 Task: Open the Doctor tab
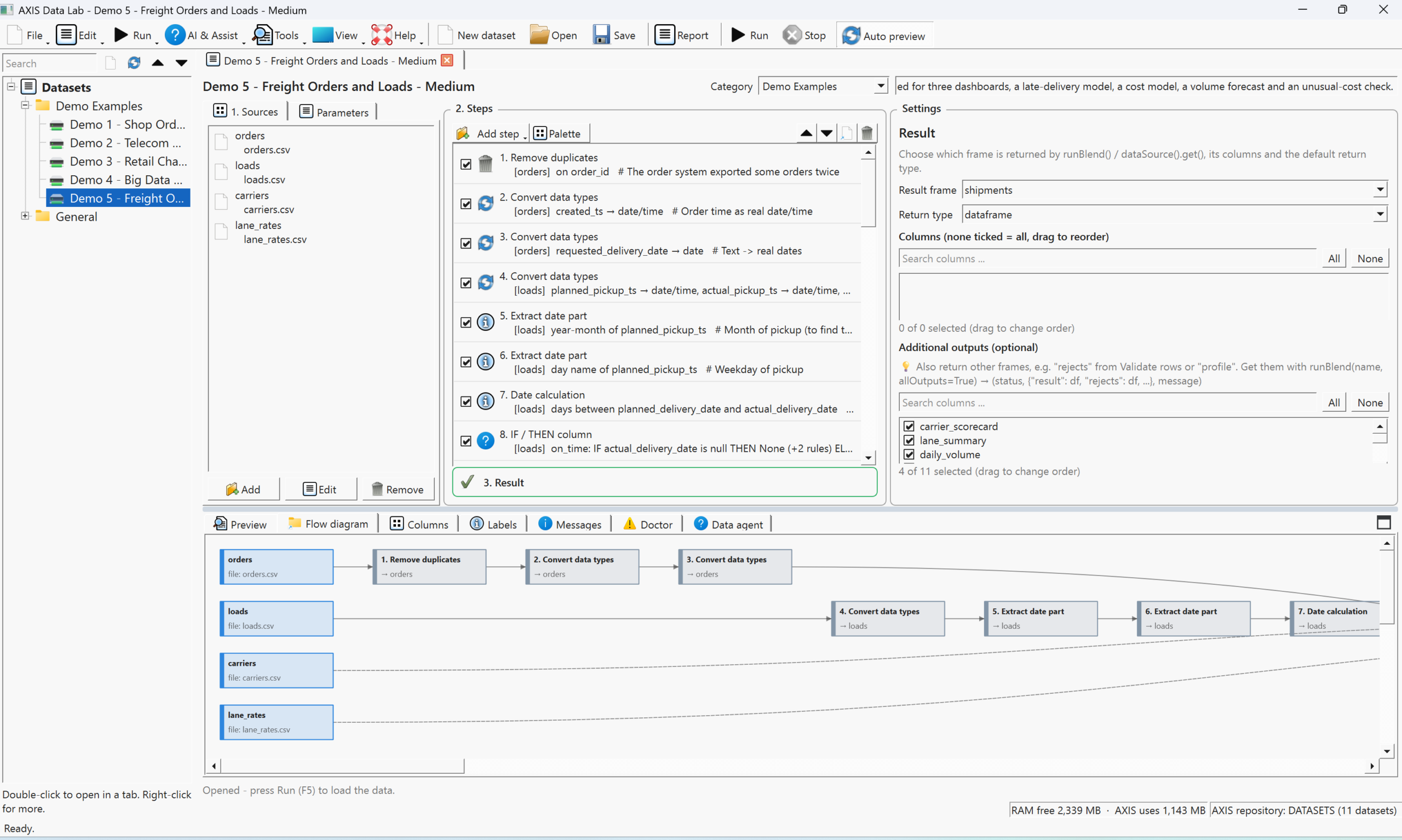pyautogui.click(x=648, y=524)
